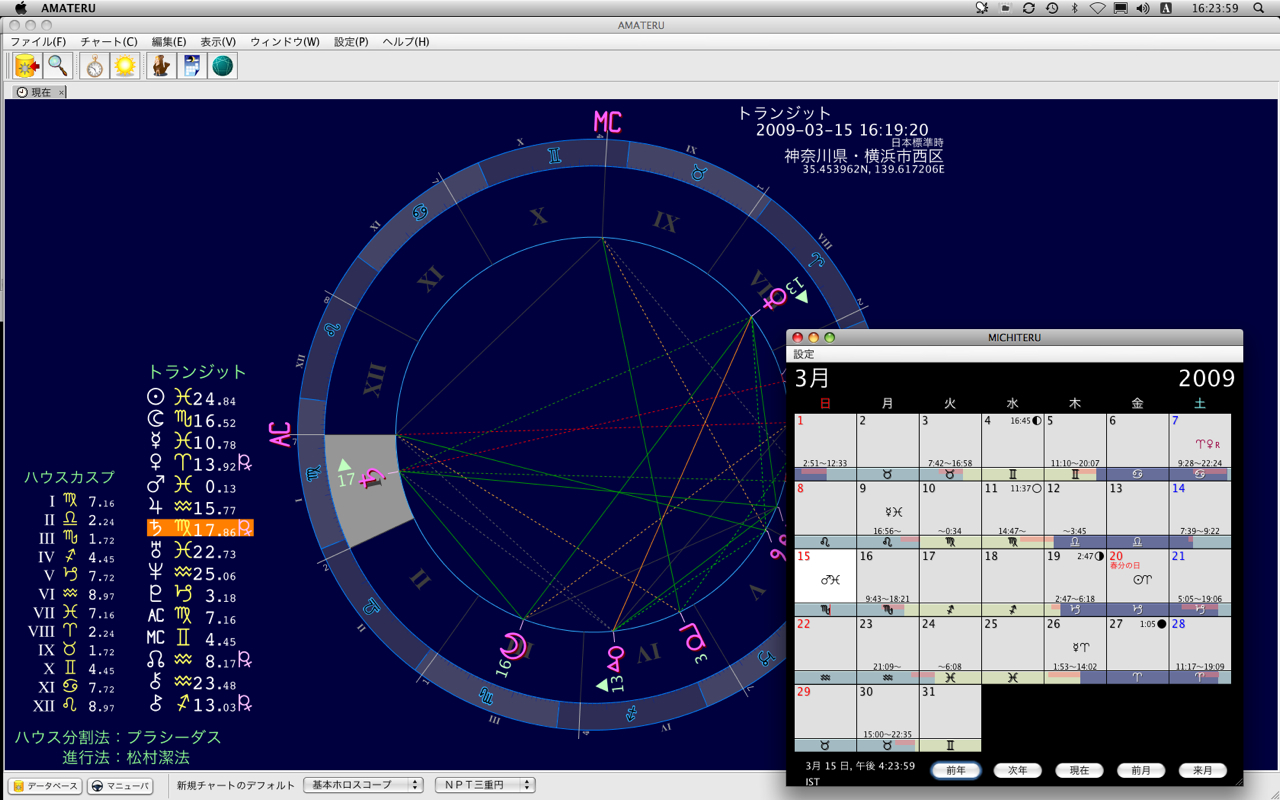
Task: Select the pocket watch time icon
Action: coord(94,66)
